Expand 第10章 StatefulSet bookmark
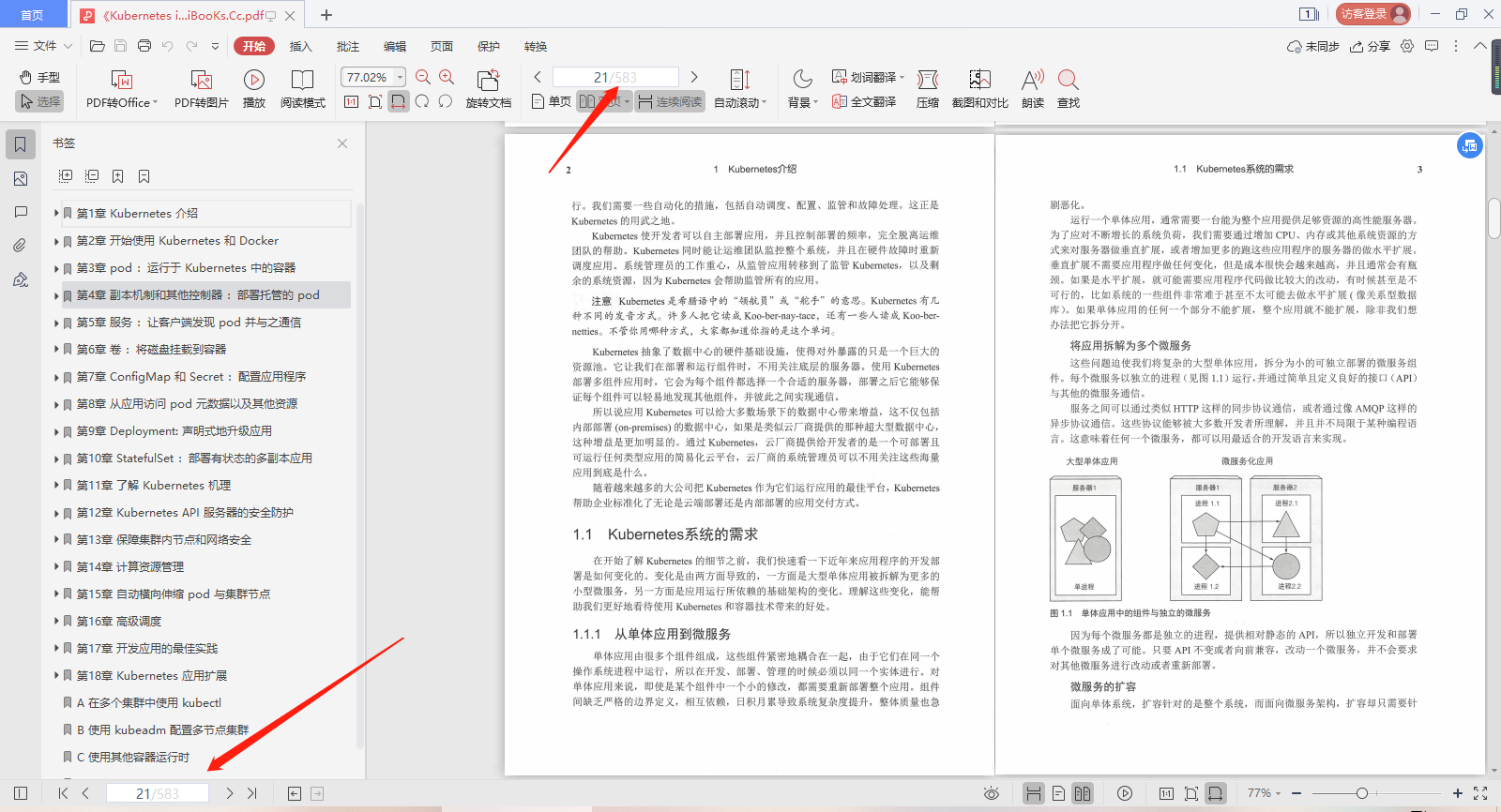Screen dimensions: 1501x812 (56, 459)
